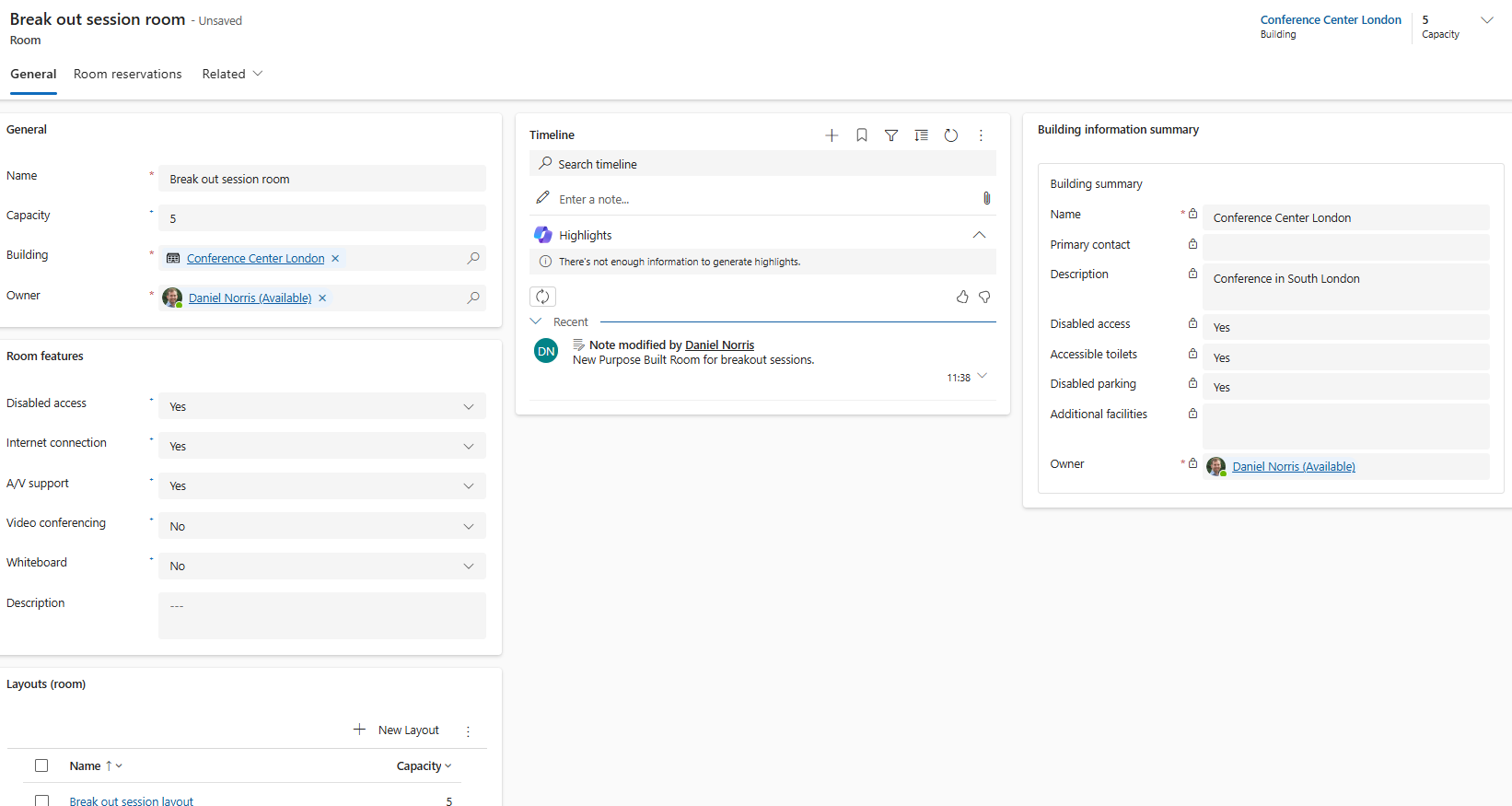1512x806 pixels.
Task: Click the plus icon next to New Layout
Action: pyautogui.click(x=359, y=730)
